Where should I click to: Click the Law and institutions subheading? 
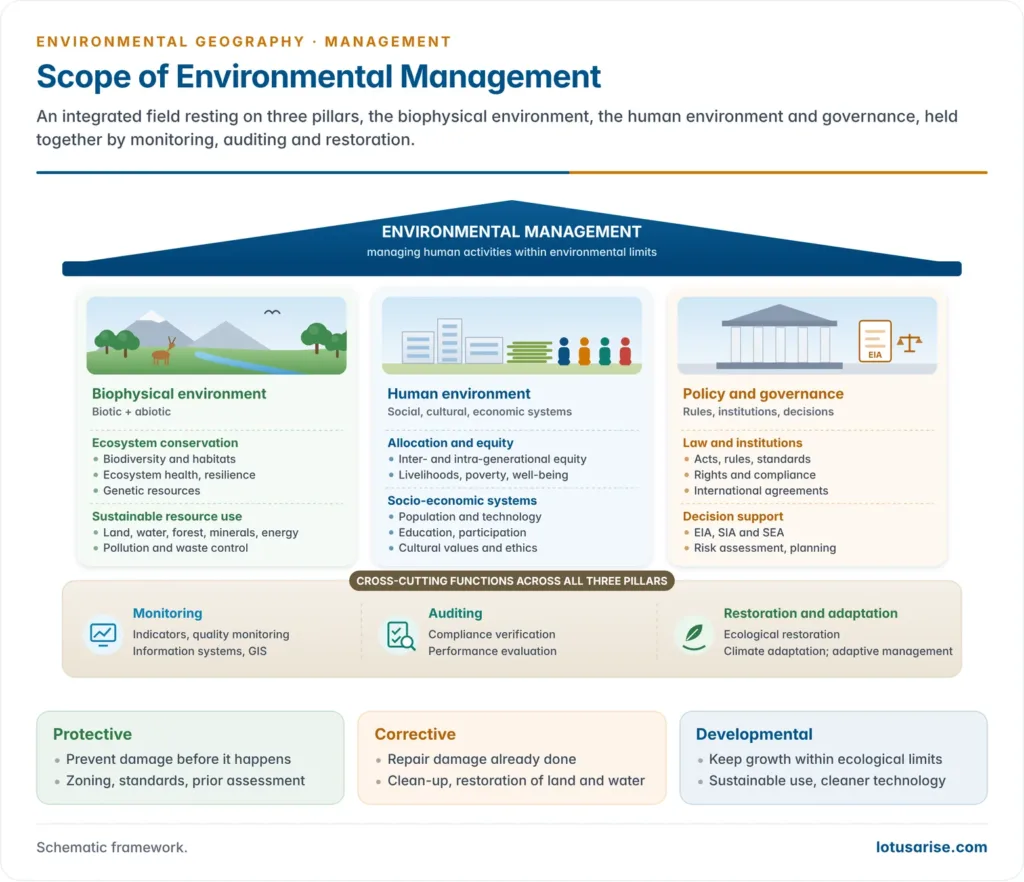(742, 443)
